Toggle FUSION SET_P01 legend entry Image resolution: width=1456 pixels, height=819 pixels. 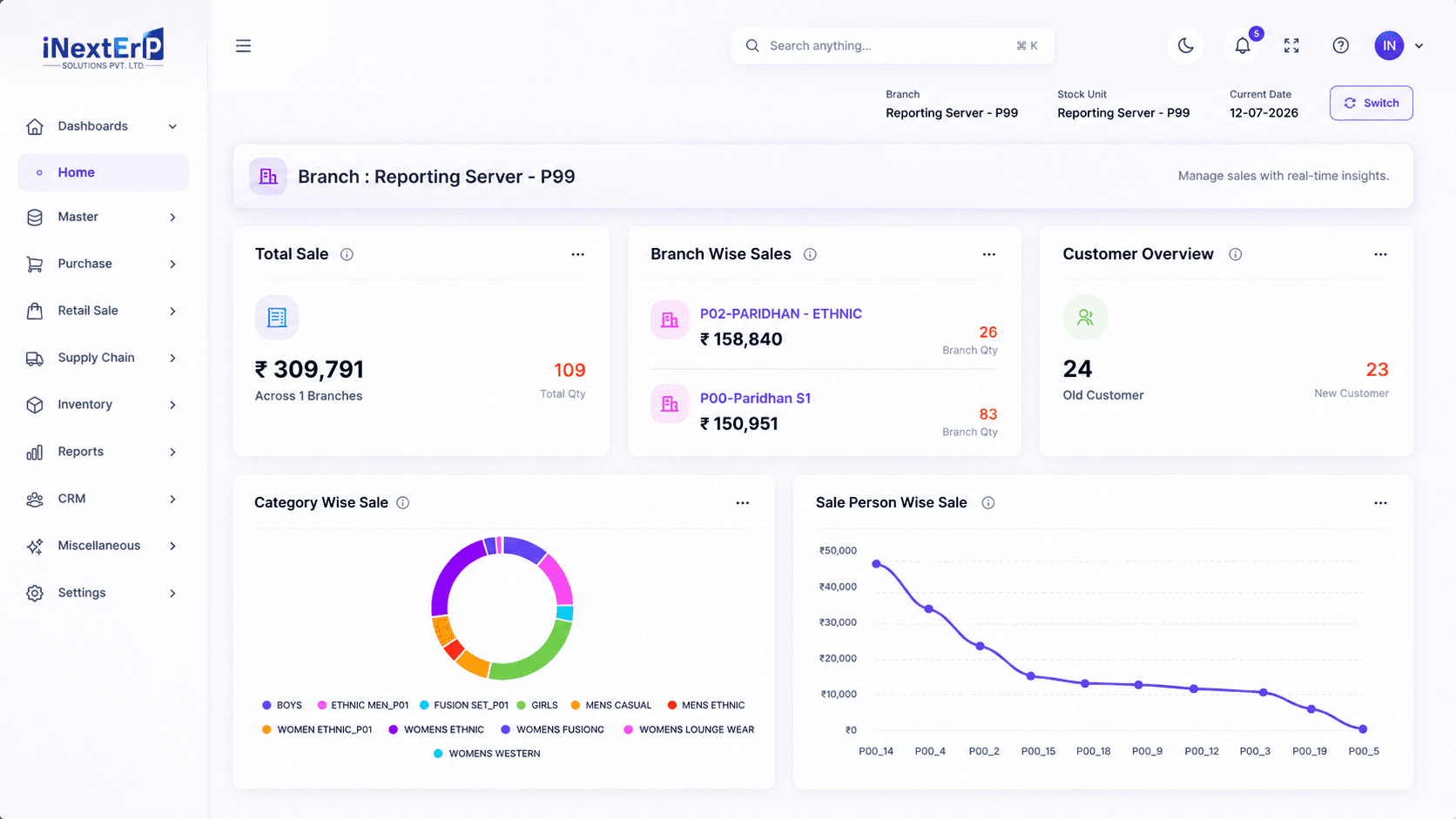click(x=464, y=705)
